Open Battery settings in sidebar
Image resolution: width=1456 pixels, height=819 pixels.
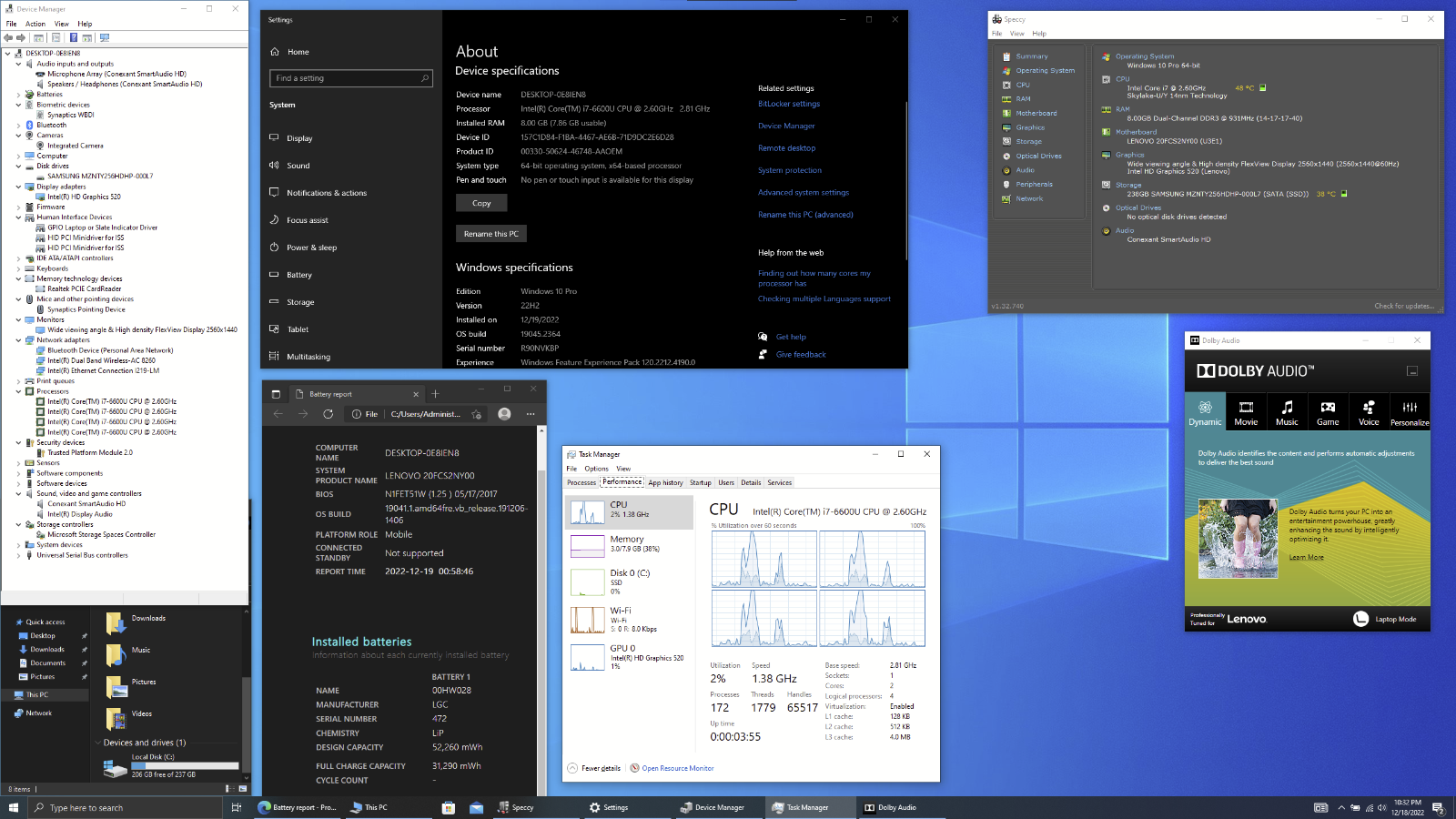pos(299,275)
